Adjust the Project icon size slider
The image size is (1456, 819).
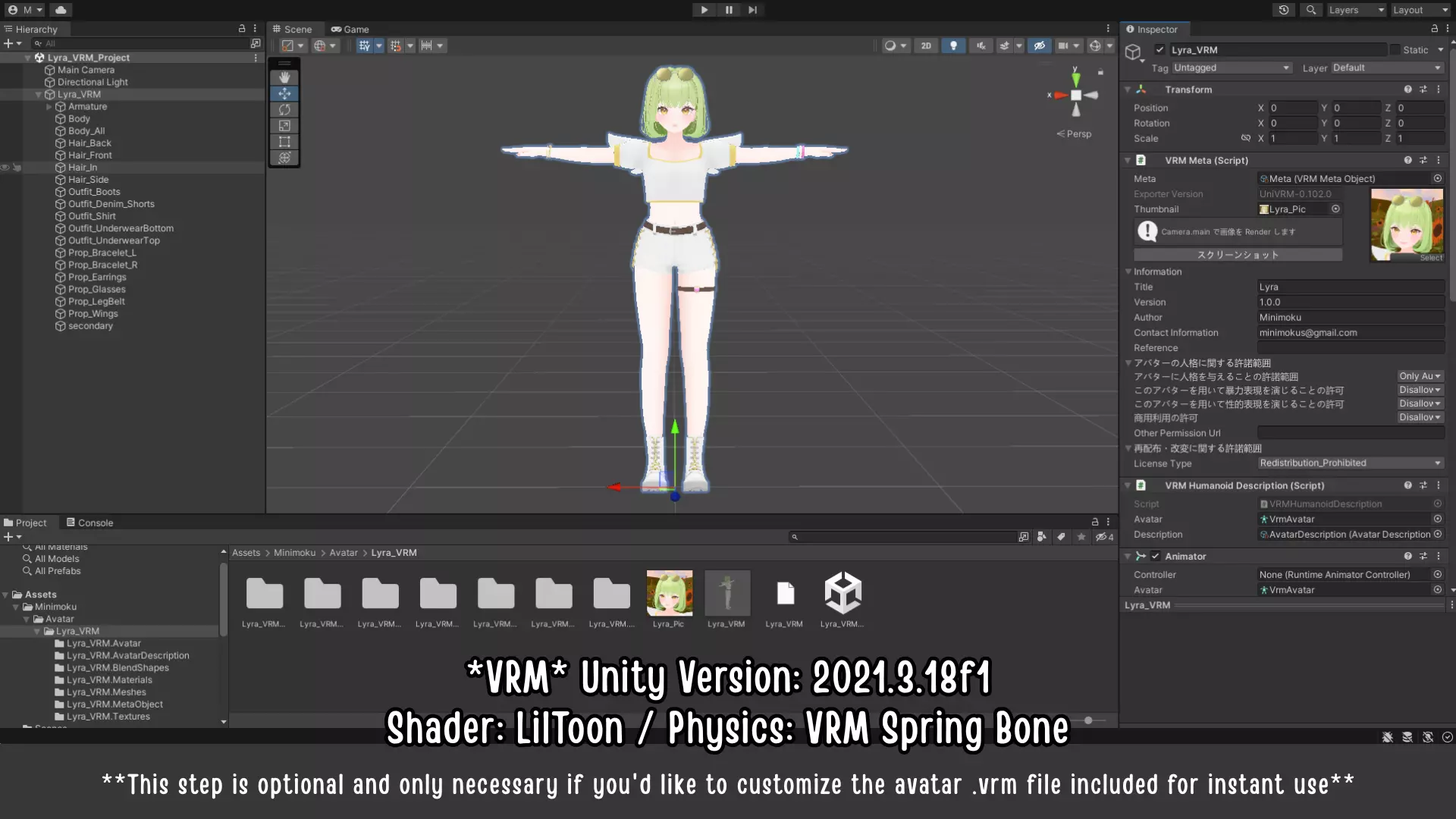(x=1088, y=720)
